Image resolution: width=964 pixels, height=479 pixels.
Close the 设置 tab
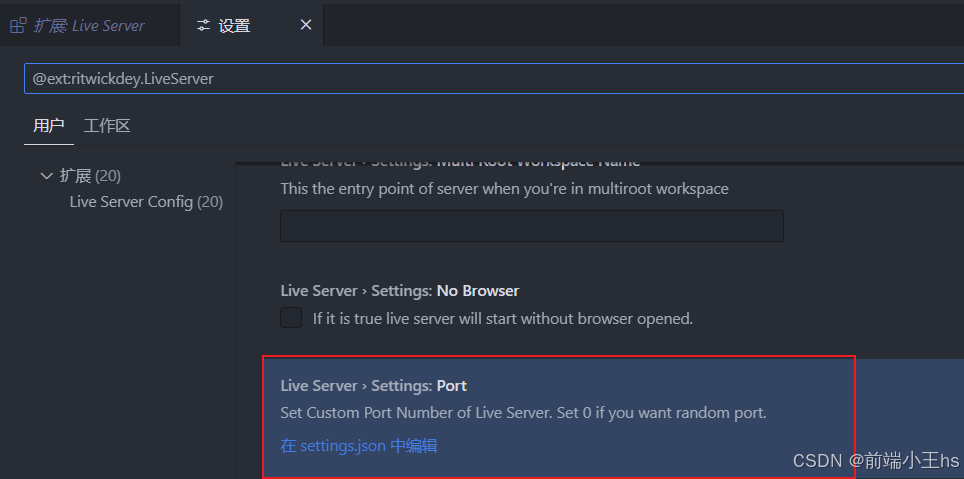point(306,25)
